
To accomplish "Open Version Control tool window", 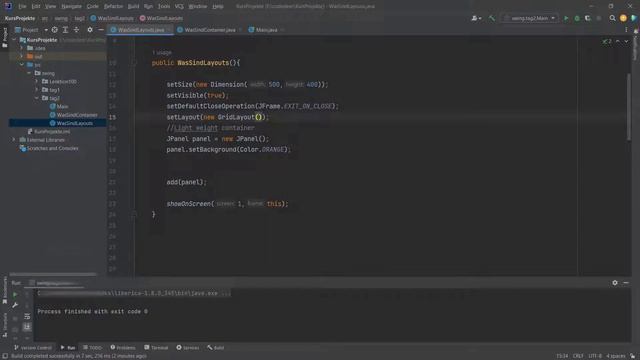I will pyautogui.click(x=33, y=348).
